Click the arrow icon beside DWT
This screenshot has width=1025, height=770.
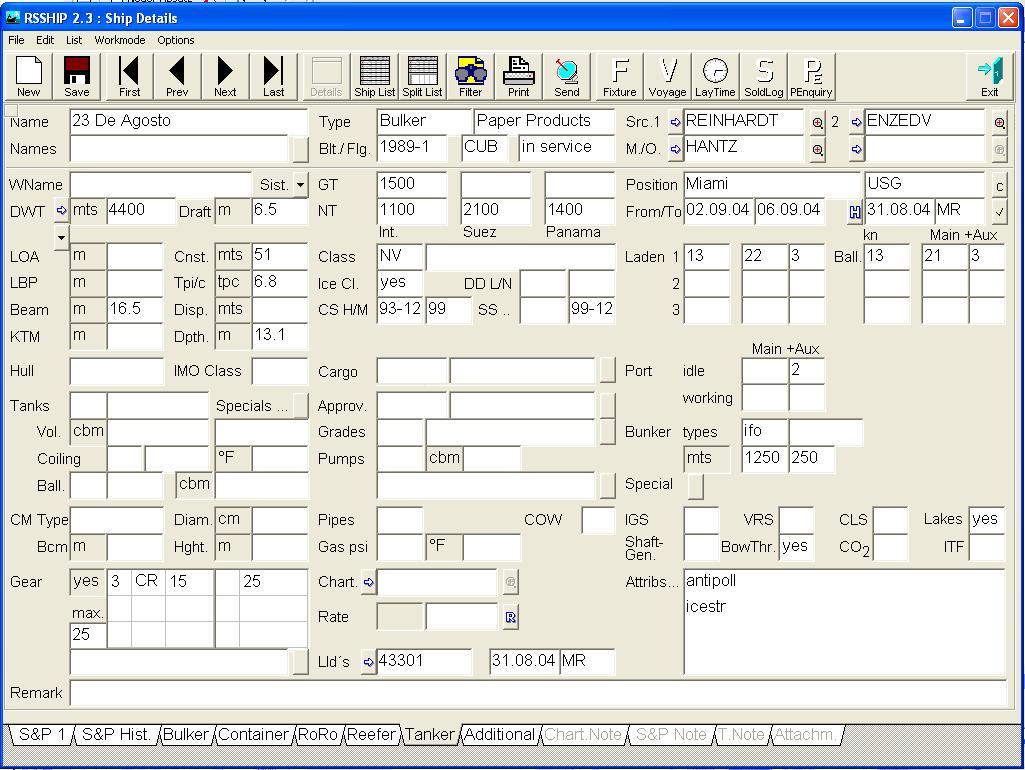tap(61, 210)
